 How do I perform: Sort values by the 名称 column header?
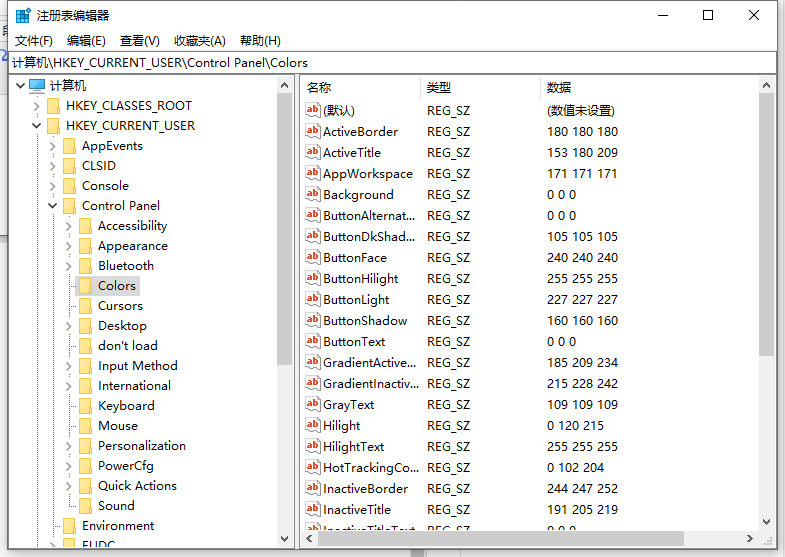click(360, 88)
